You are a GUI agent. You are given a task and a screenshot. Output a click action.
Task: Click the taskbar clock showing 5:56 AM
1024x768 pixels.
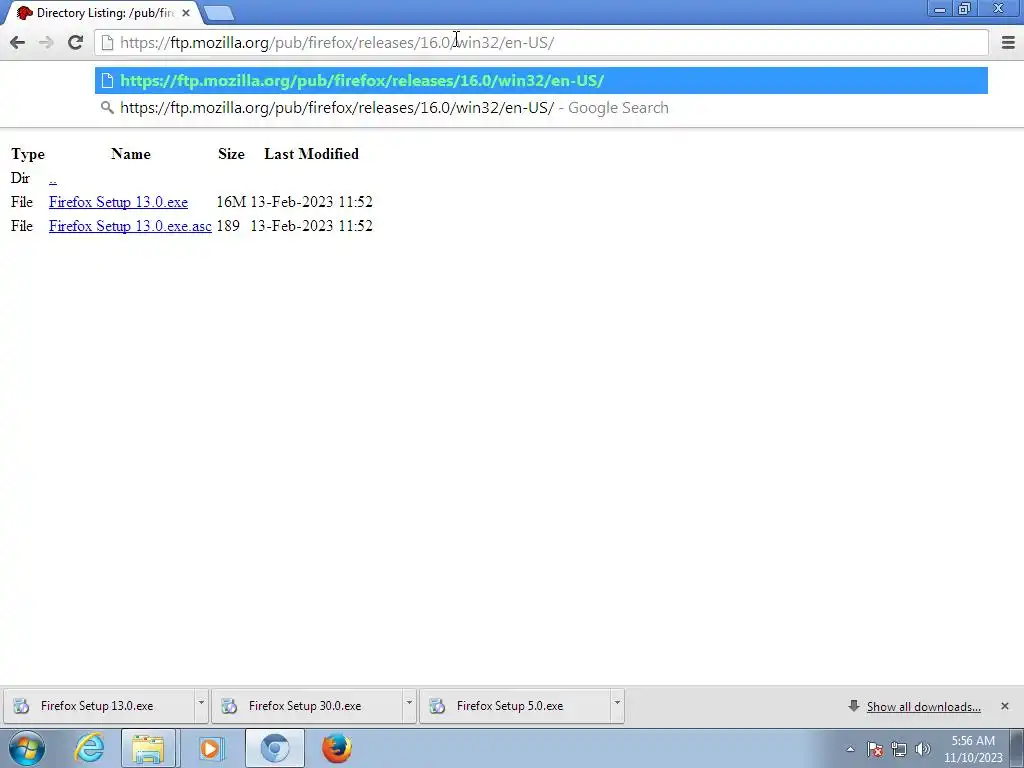[x=973, y=749]
